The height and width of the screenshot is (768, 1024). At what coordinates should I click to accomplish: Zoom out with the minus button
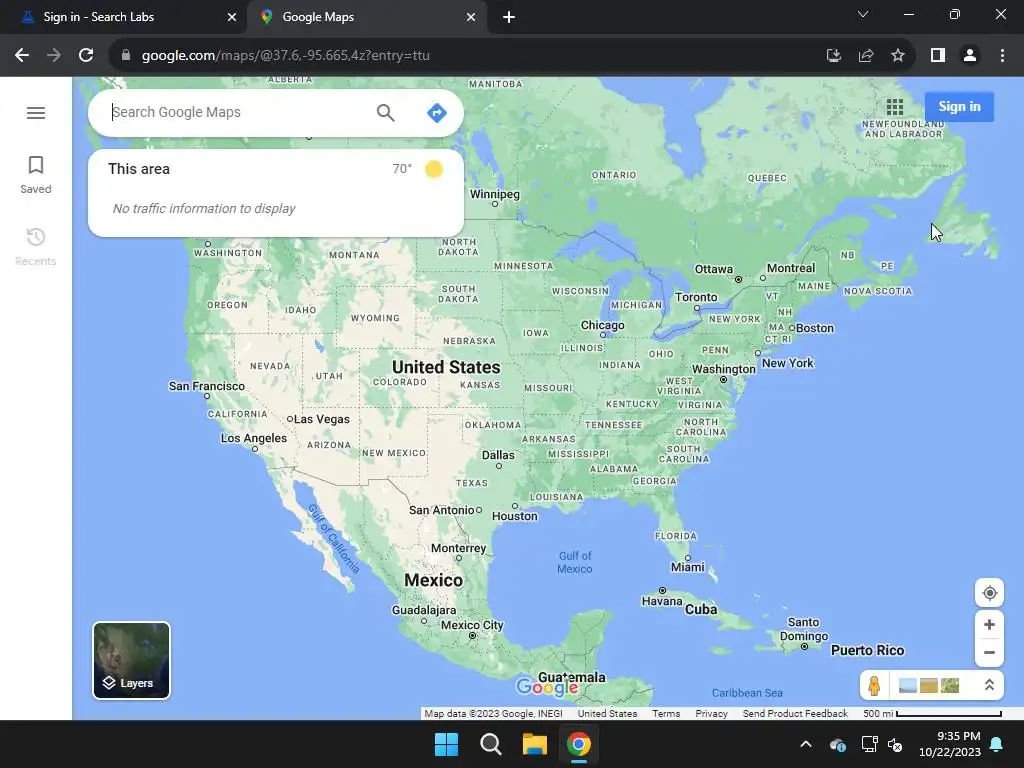[989, 652]
